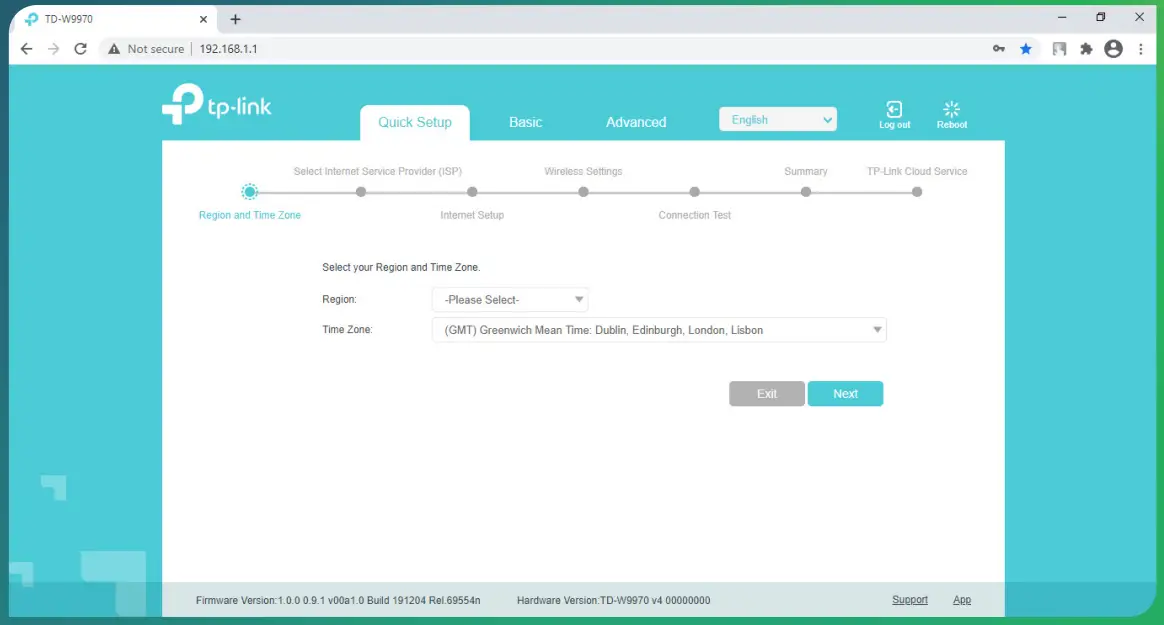Open the App link
The image size is (1164, 625).
[x=961, y=599]
